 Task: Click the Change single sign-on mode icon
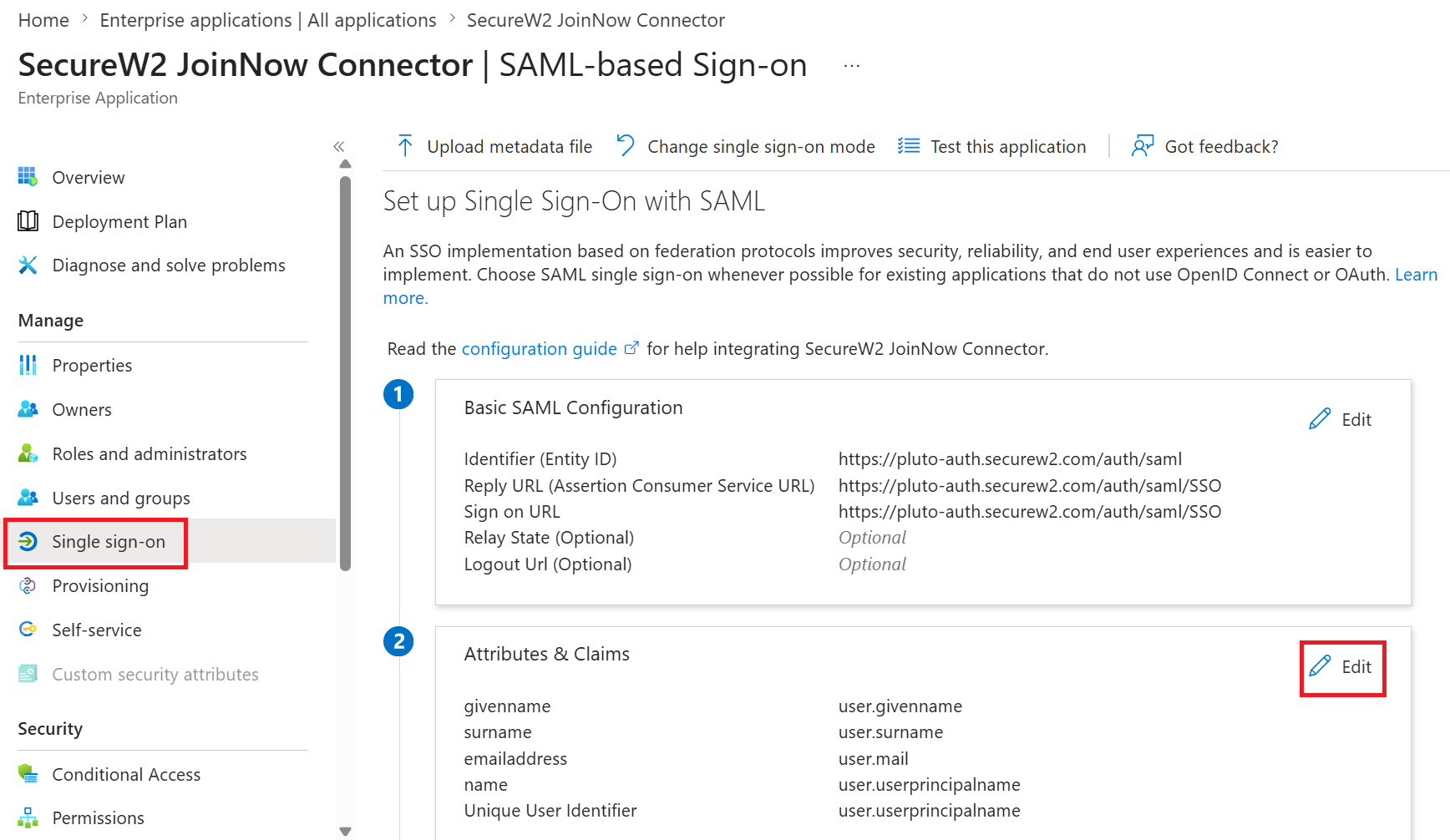click(626, 146)
